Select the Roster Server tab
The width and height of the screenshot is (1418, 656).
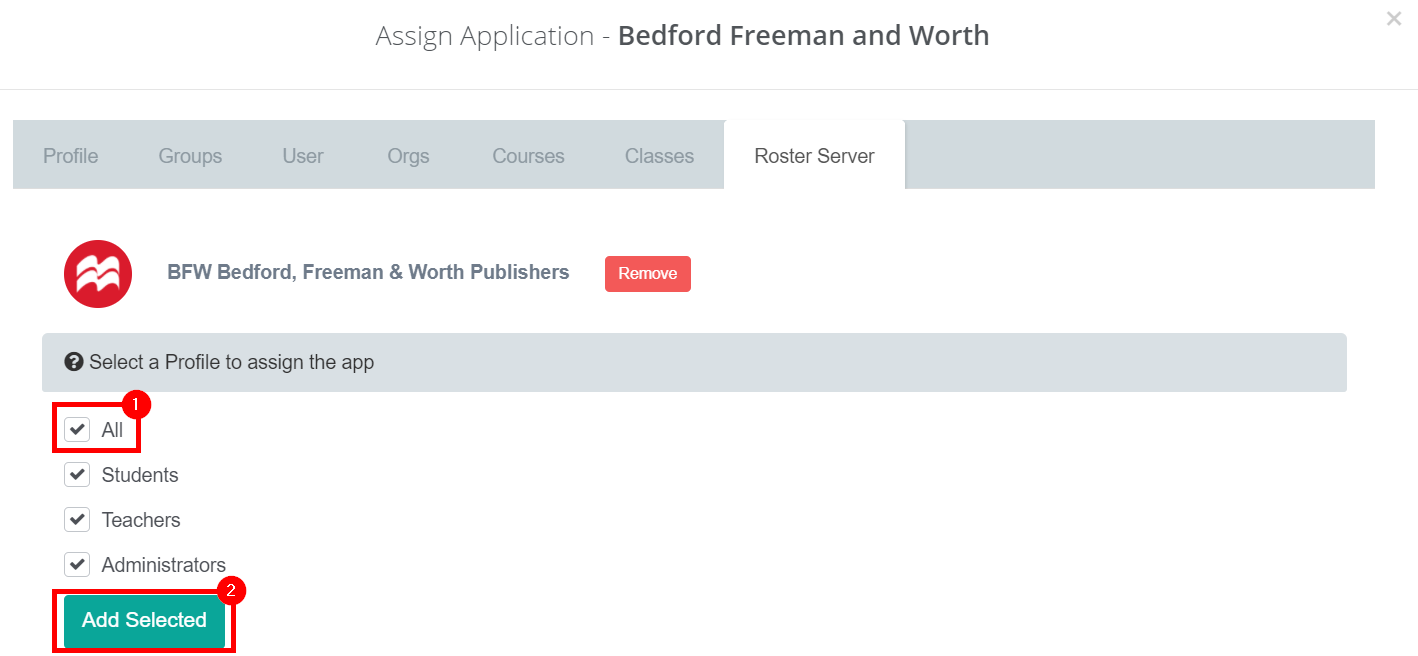pyautogui.click(x=813, y=155)
